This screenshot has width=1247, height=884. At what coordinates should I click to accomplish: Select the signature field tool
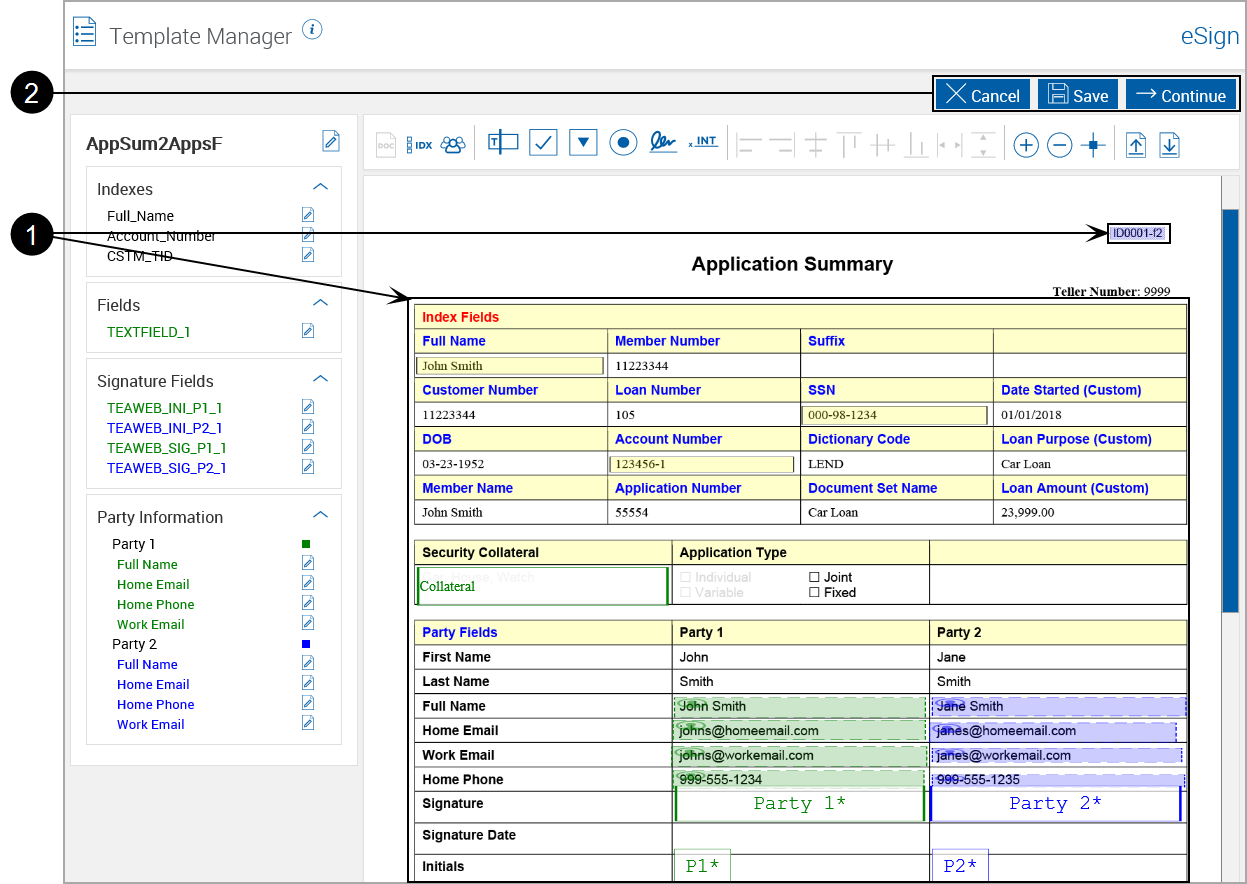(663, 142)
